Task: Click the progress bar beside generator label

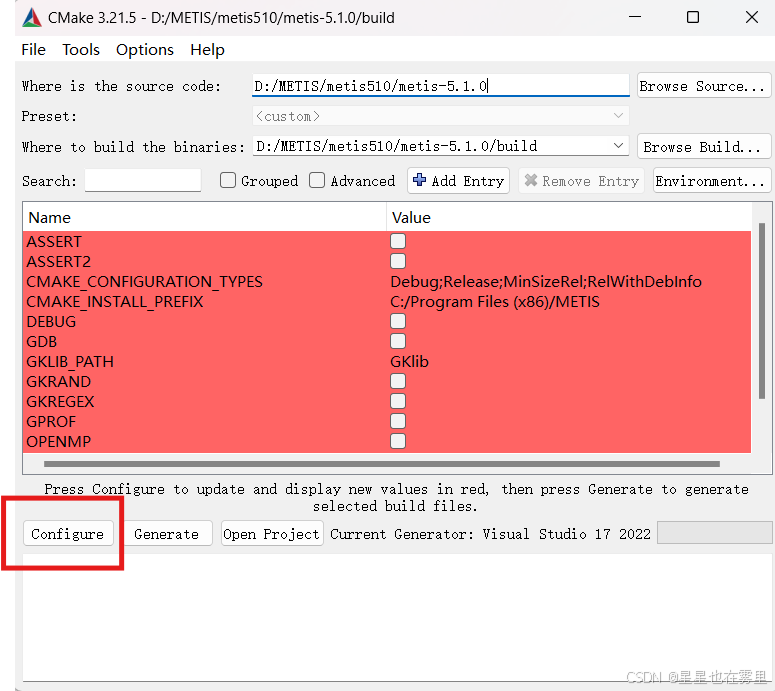Action: coord(714,533)
